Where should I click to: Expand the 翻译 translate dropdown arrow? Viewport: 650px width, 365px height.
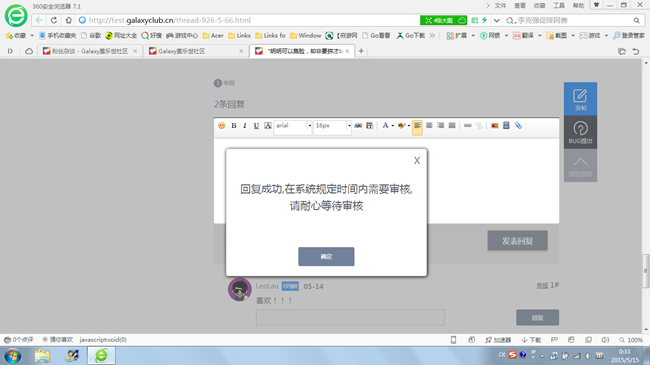[x=540, y=36]
